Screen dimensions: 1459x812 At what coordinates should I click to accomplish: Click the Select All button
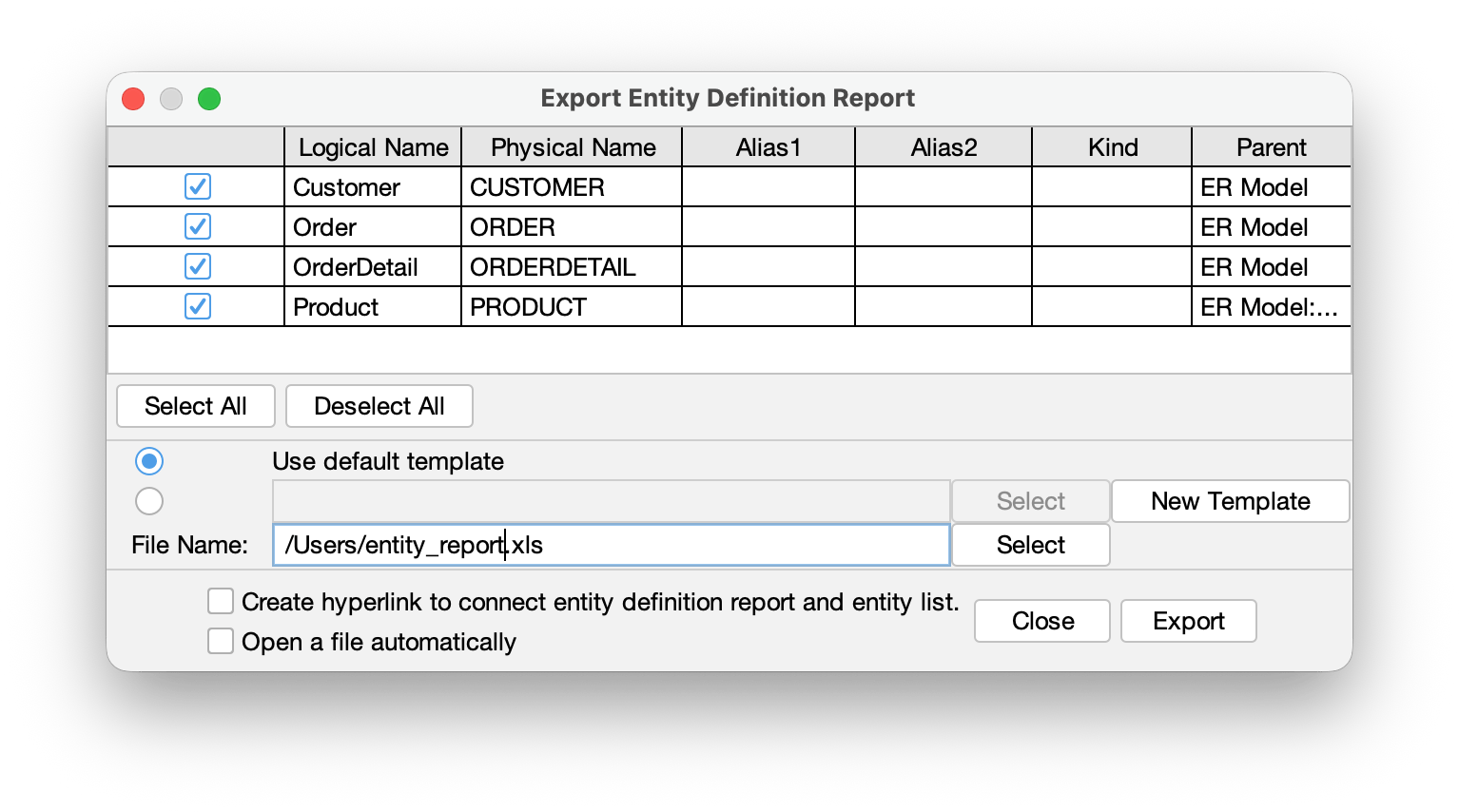[195, 406]
